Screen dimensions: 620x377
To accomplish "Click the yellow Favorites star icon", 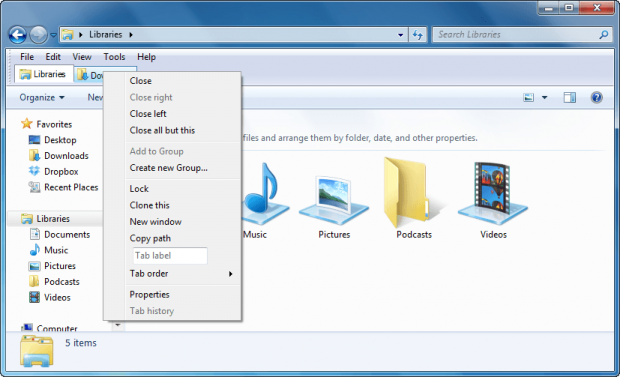I will point(26,123).
